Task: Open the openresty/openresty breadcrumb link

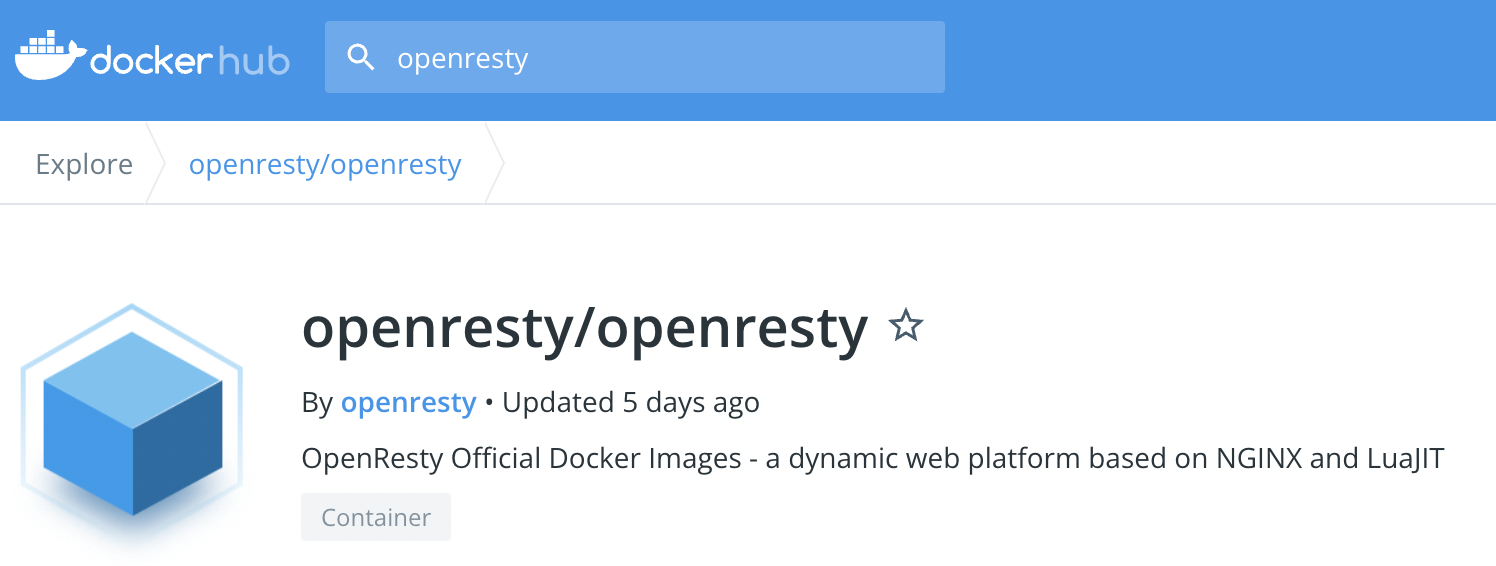Action: 325,164
